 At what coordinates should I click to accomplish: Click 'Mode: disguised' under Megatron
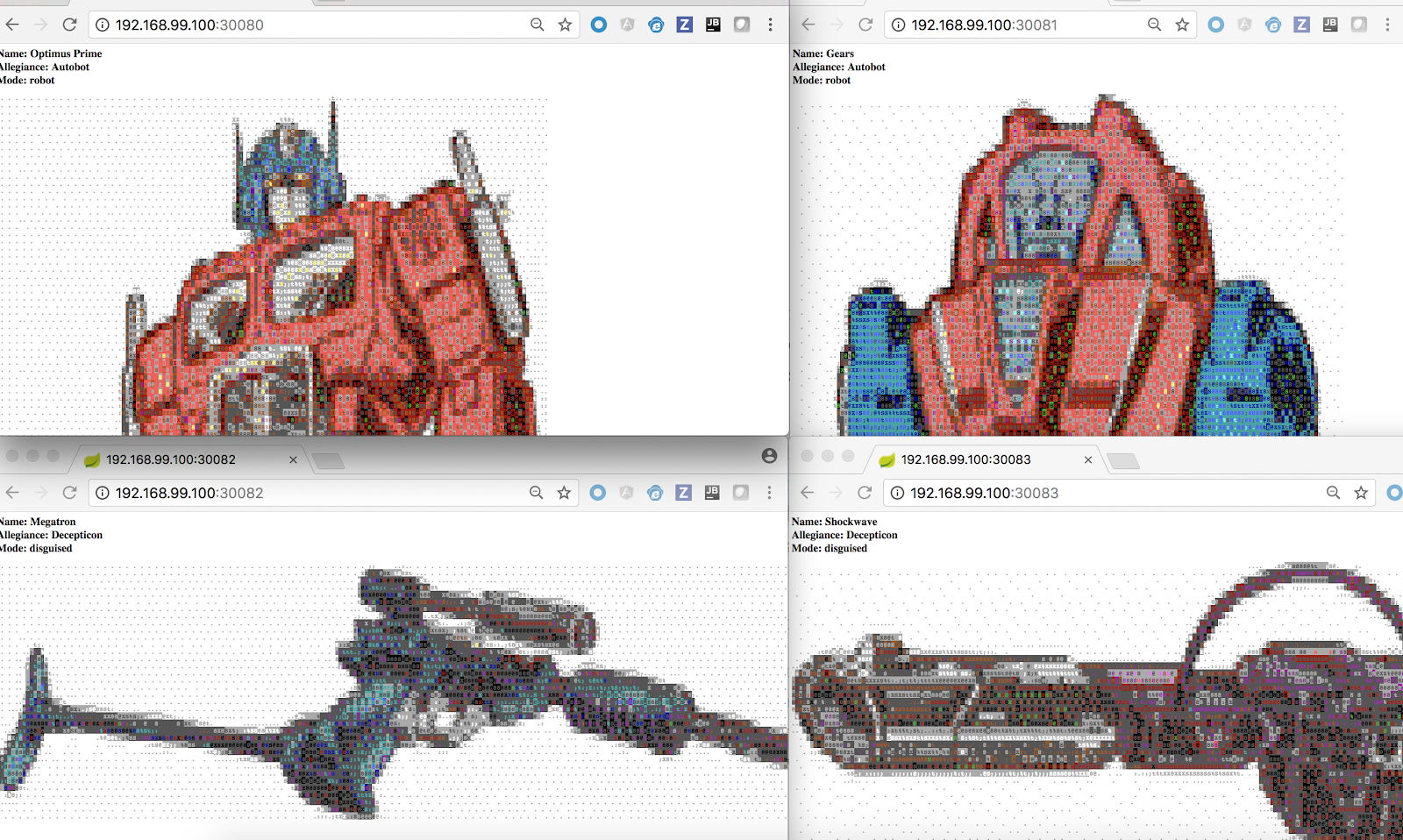(x=36, y=548)
